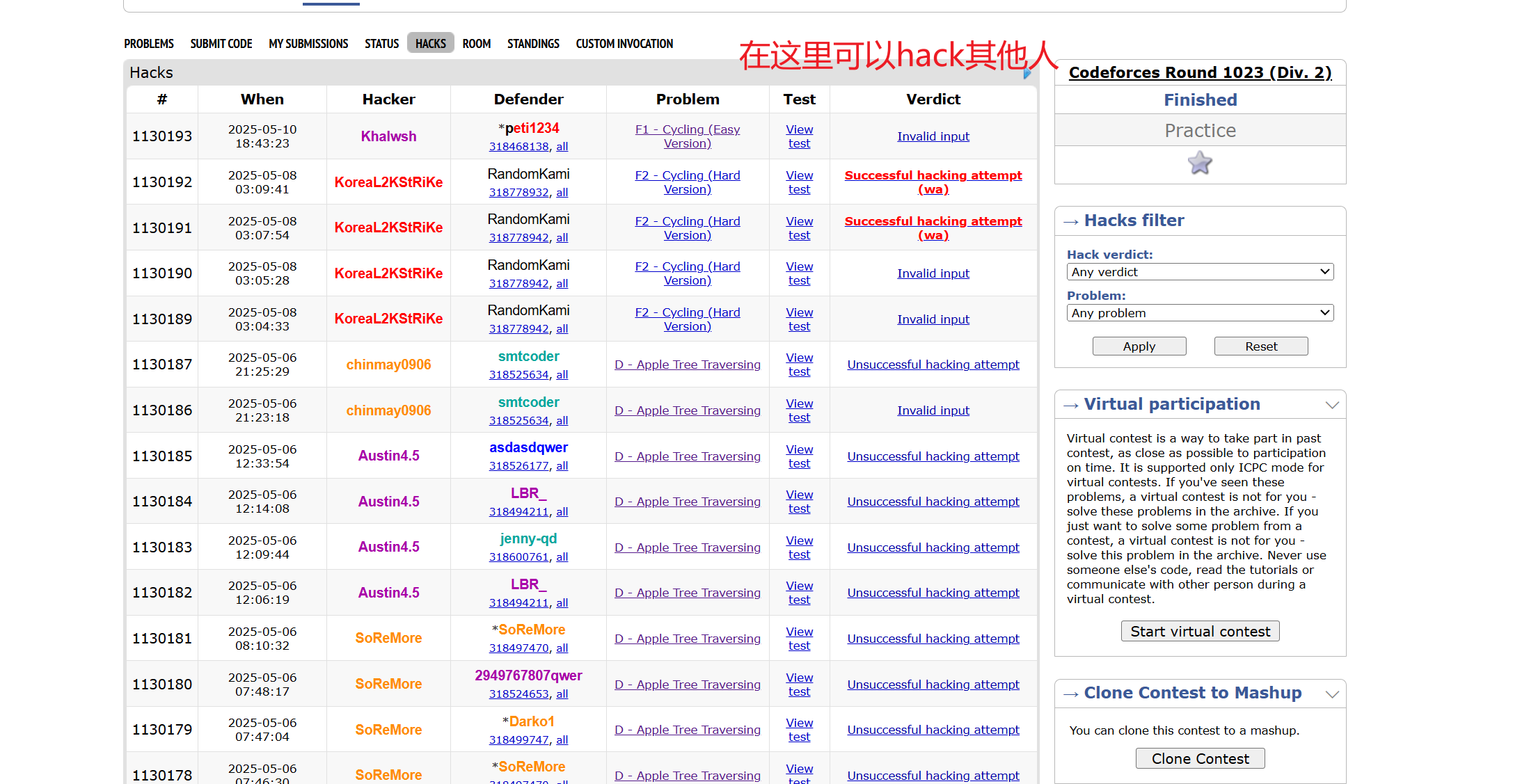The image size is (1529, 784).
Task: Open the Problem filter dropdown
Action: pos(1199,312)
